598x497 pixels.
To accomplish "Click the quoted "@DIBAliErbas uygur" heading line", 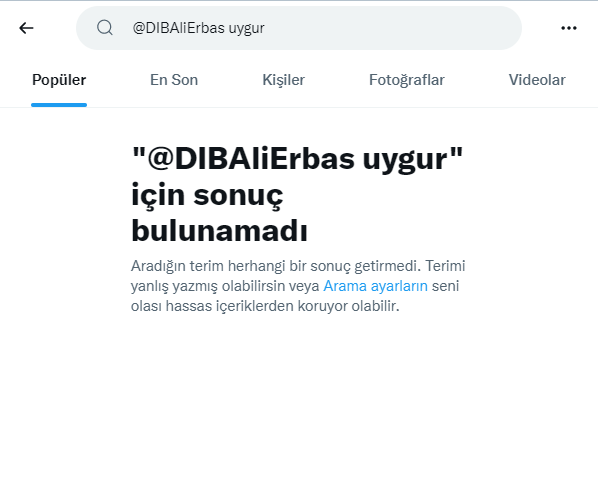I will click(297, 159).
